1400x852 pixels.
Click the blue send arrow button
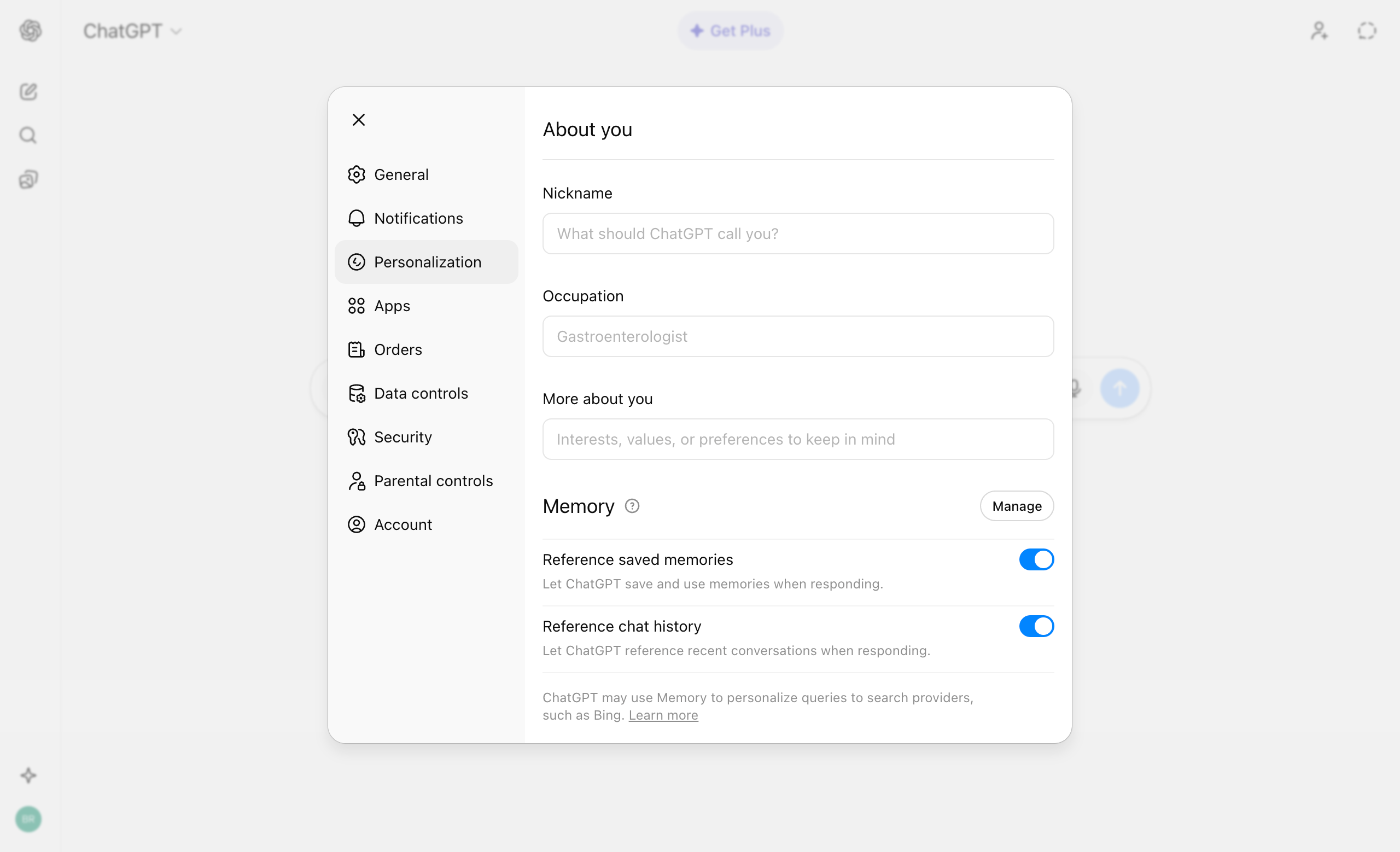coord(1119,388)
